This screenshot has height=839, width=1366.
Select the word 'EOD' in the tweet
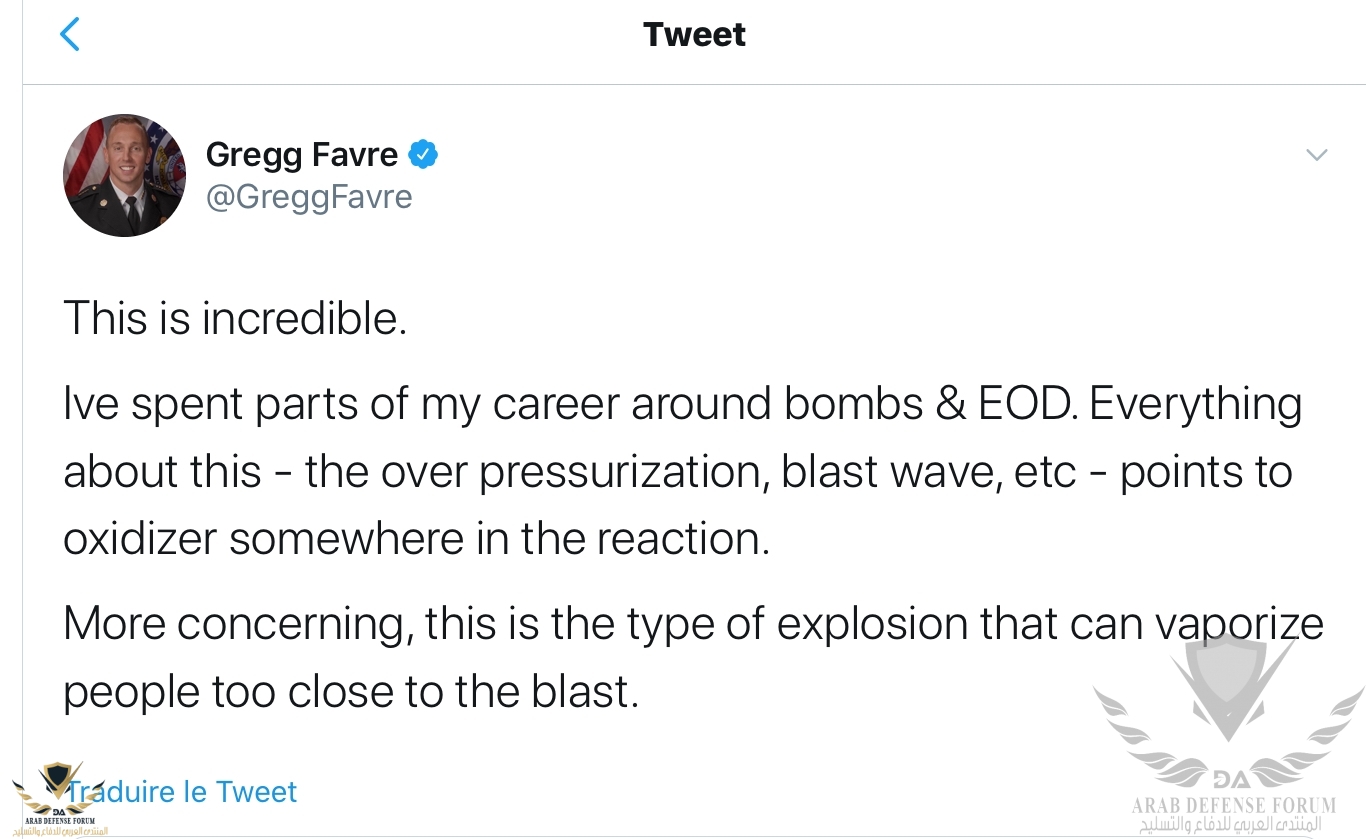pos(1036,404)
